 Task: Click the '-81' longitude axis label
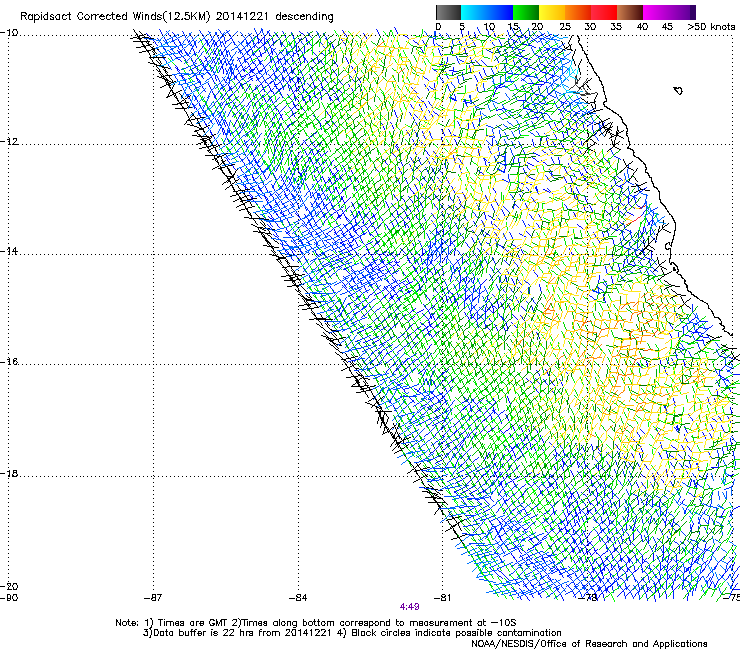click(x=442, y=598)
